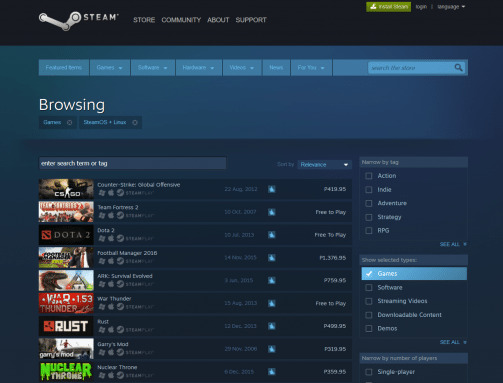
Task: Click Windows platform icon for Football Manager 2016
Action: click(x=102, y=261)
